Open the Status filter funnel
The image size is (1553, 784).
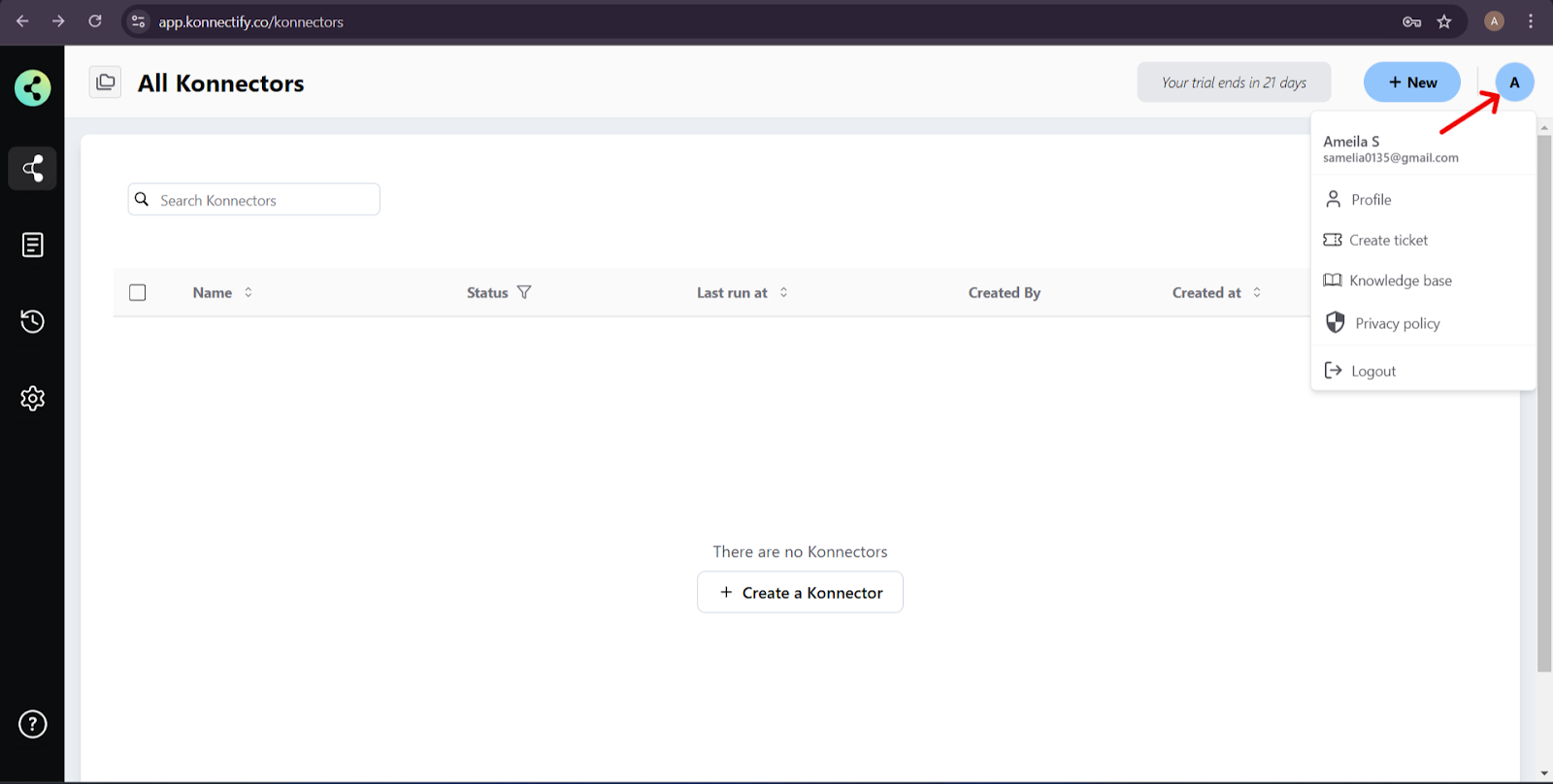click(x=524, y=292)
